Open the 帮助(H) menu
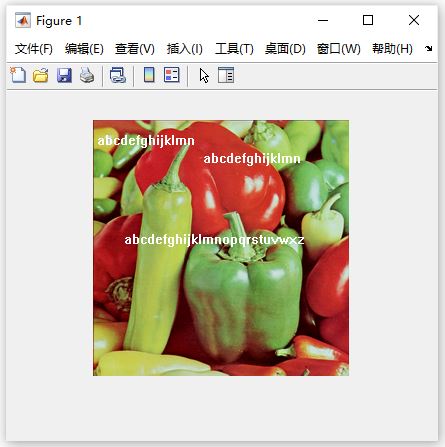This screenshot has height=447, width=445. click(x=392, y=49)
